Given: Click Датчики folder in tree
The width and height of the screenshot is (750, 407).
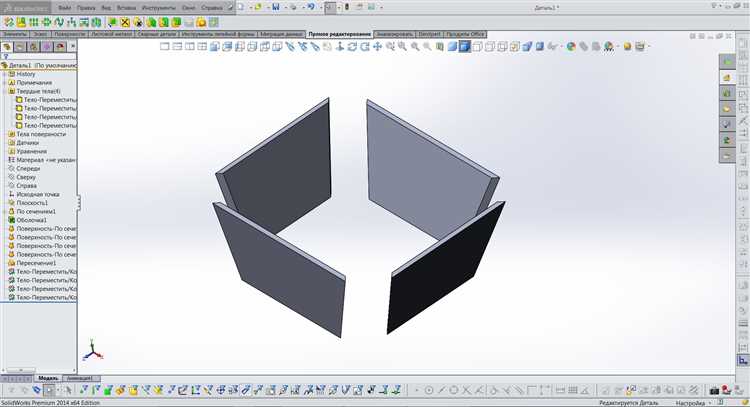Looking at the screenshot, I should point(27,143).
